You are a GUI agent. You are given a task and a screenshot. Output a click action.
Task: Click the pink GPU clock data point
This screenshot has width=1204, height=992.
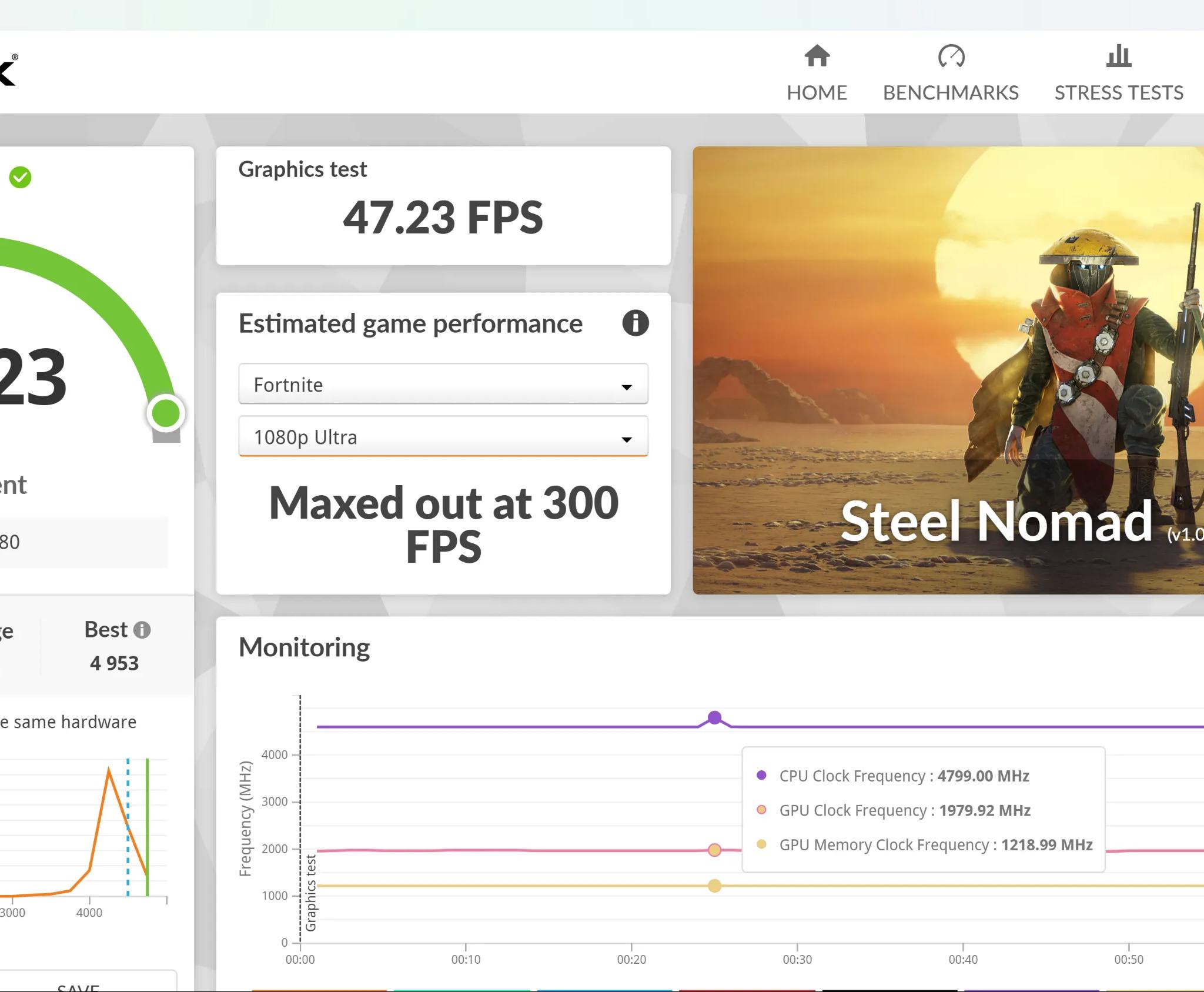(714, 850)
